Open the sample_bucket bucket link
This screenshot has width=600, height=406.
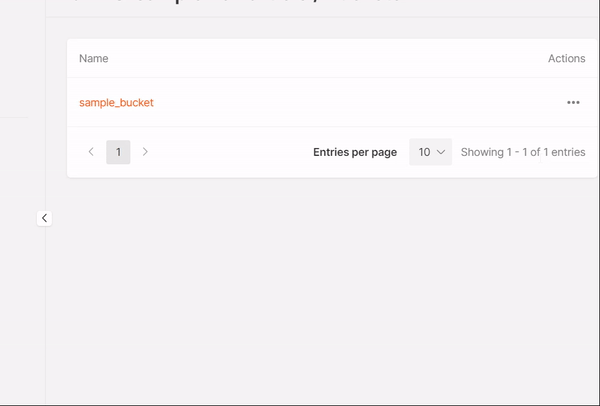116,102
